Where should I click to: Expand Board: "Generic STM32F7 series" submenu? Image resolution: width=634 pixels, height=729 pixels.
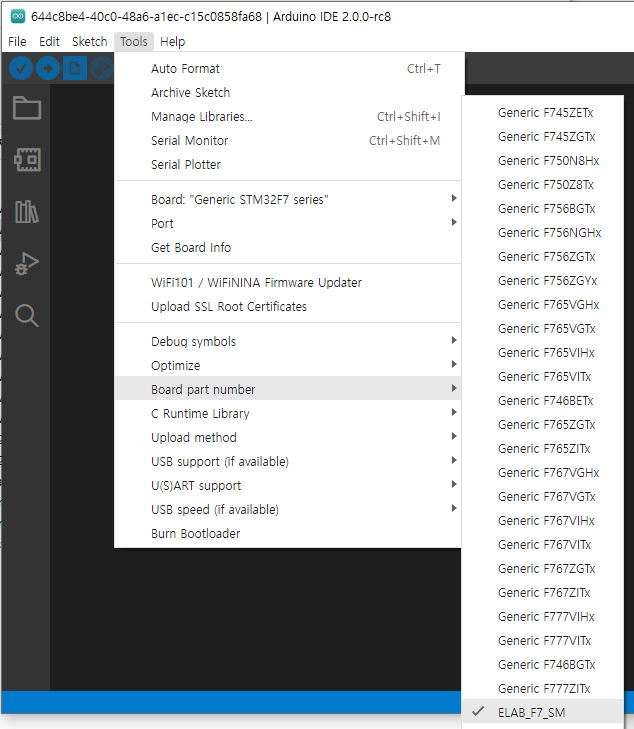click(x=288, y=199)
